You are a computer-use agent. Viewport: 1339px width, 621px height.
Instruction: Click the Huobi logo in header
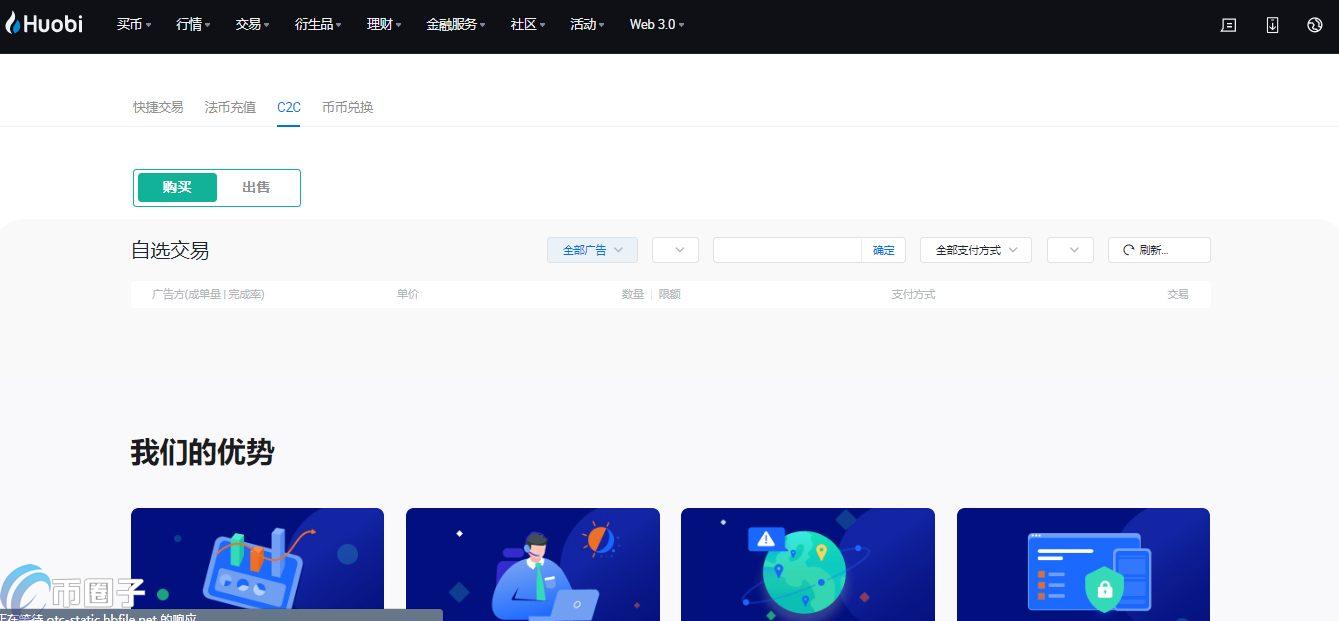coord(44,24)
